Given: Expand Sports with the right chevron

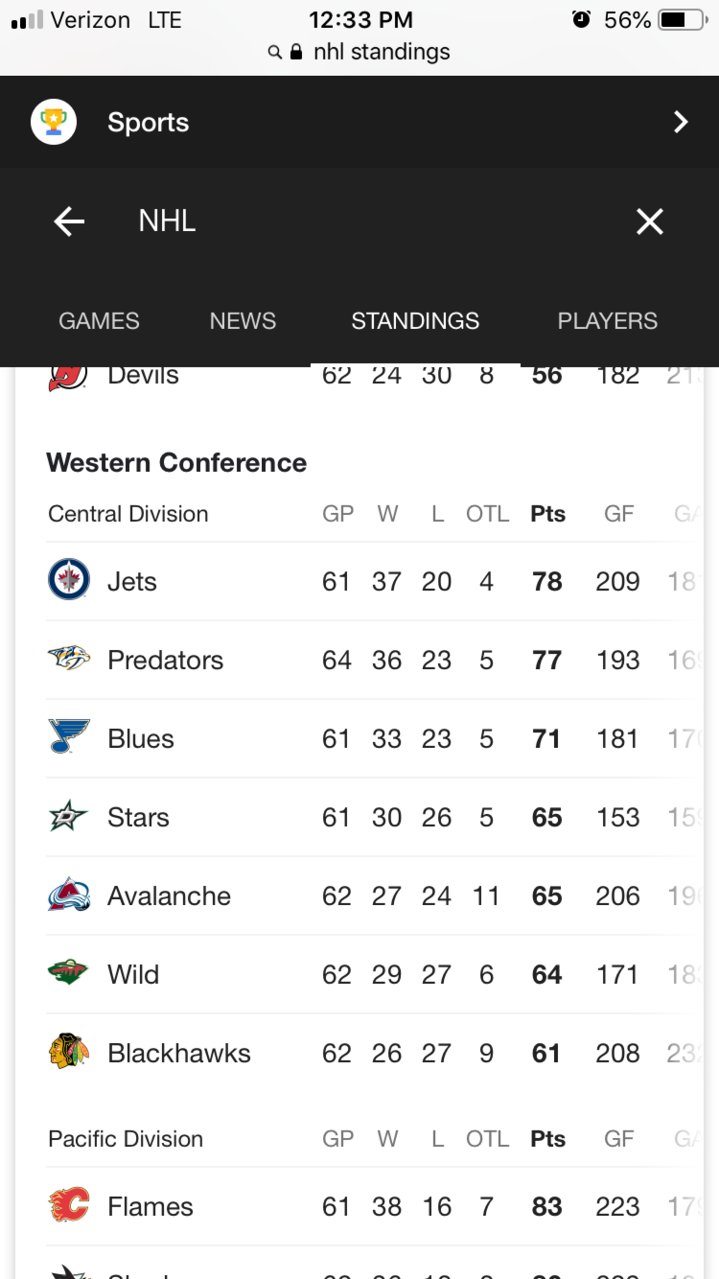Looking at the screenshot, I should click(680, 122).
